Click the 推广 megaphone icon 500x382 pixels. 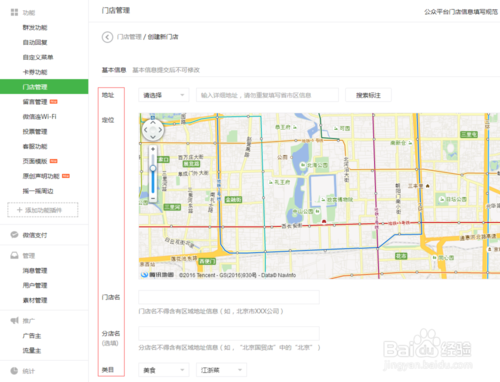click(14, 320)
